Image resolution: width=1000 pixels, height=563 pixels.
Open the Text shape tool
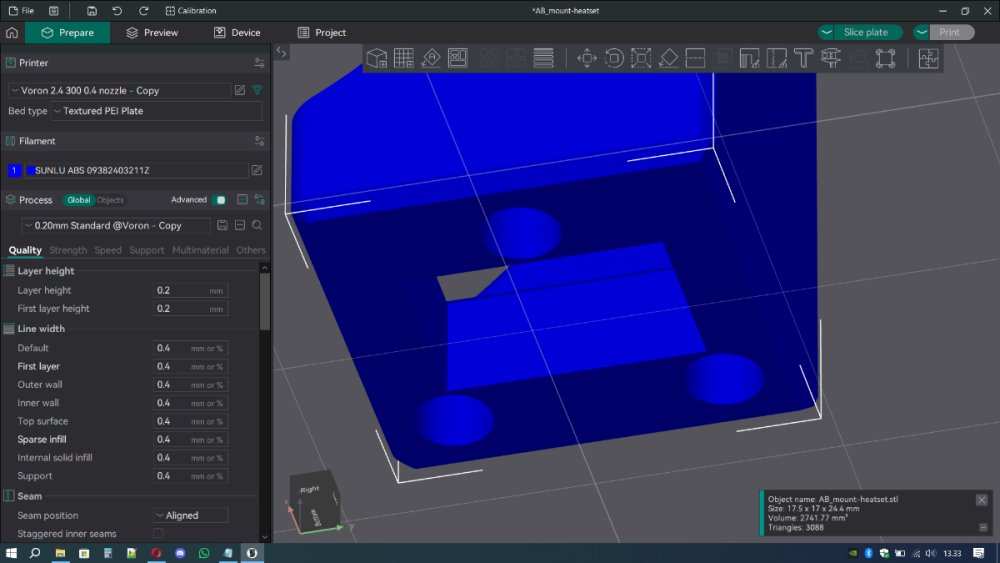pyautogui.click(x=804, y=58)
